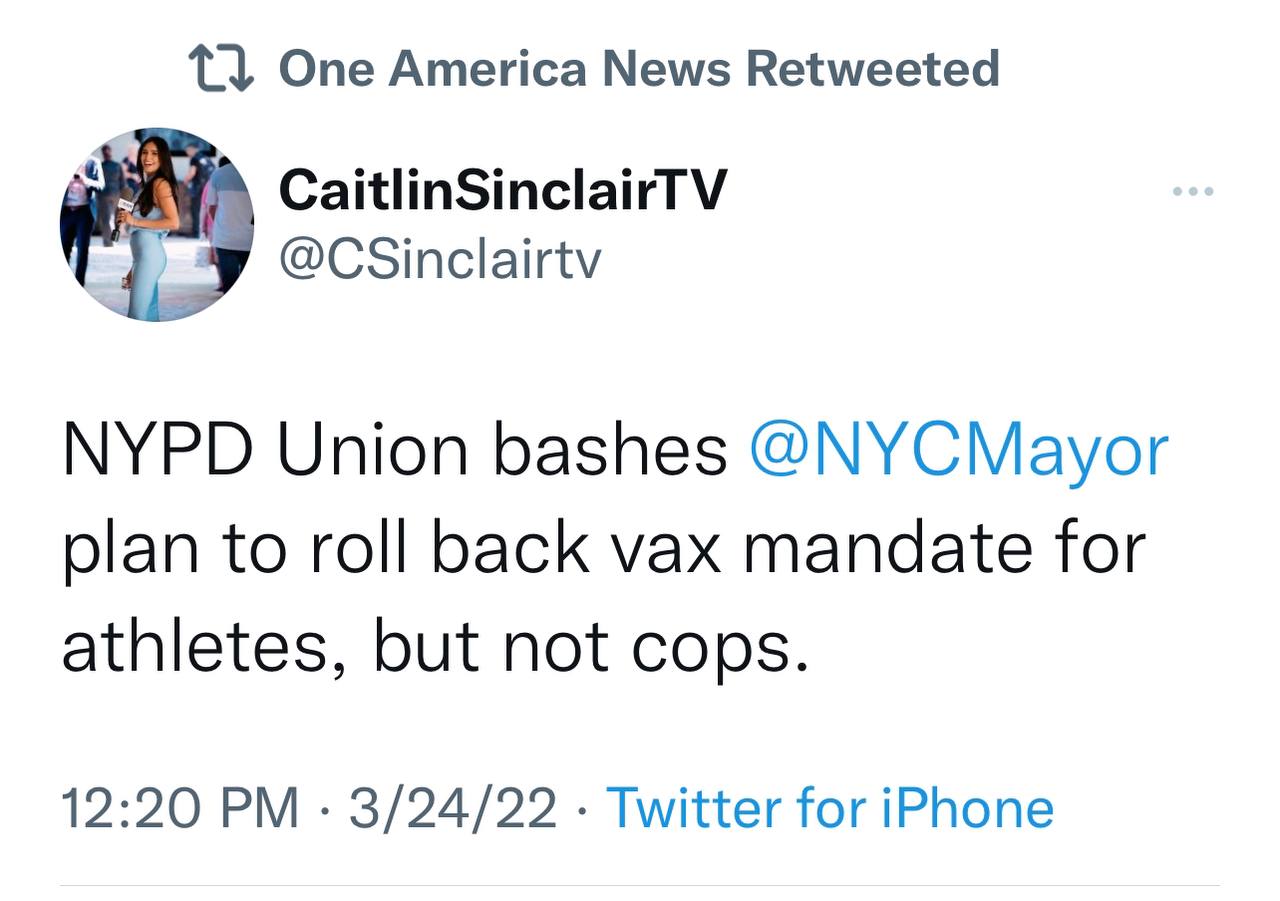This screenshot has width=1280, height=901.
Task: Click the 12:20 PM timestamp
Action: coord(180,807)
